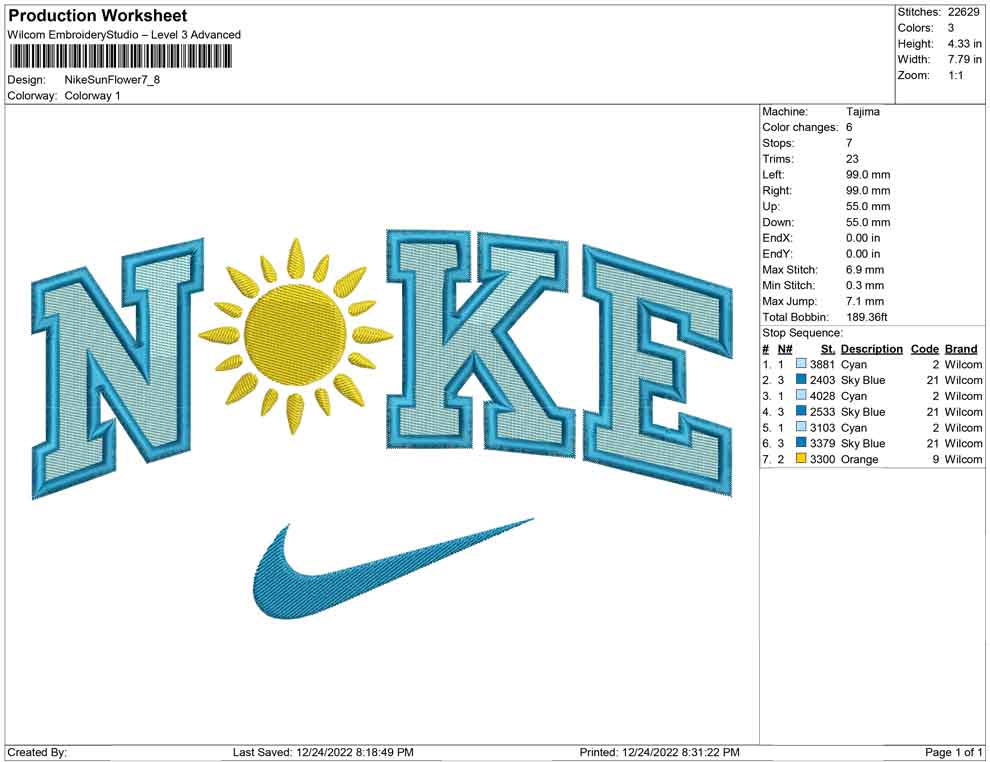
Task: Click the St. column header
Action: pyautogui.click(x=828, y=349)
